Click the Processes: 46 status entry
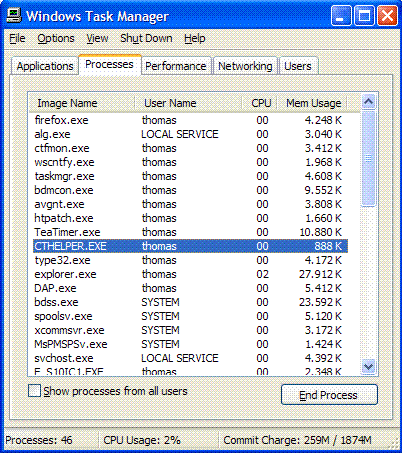 pos(39,440)
